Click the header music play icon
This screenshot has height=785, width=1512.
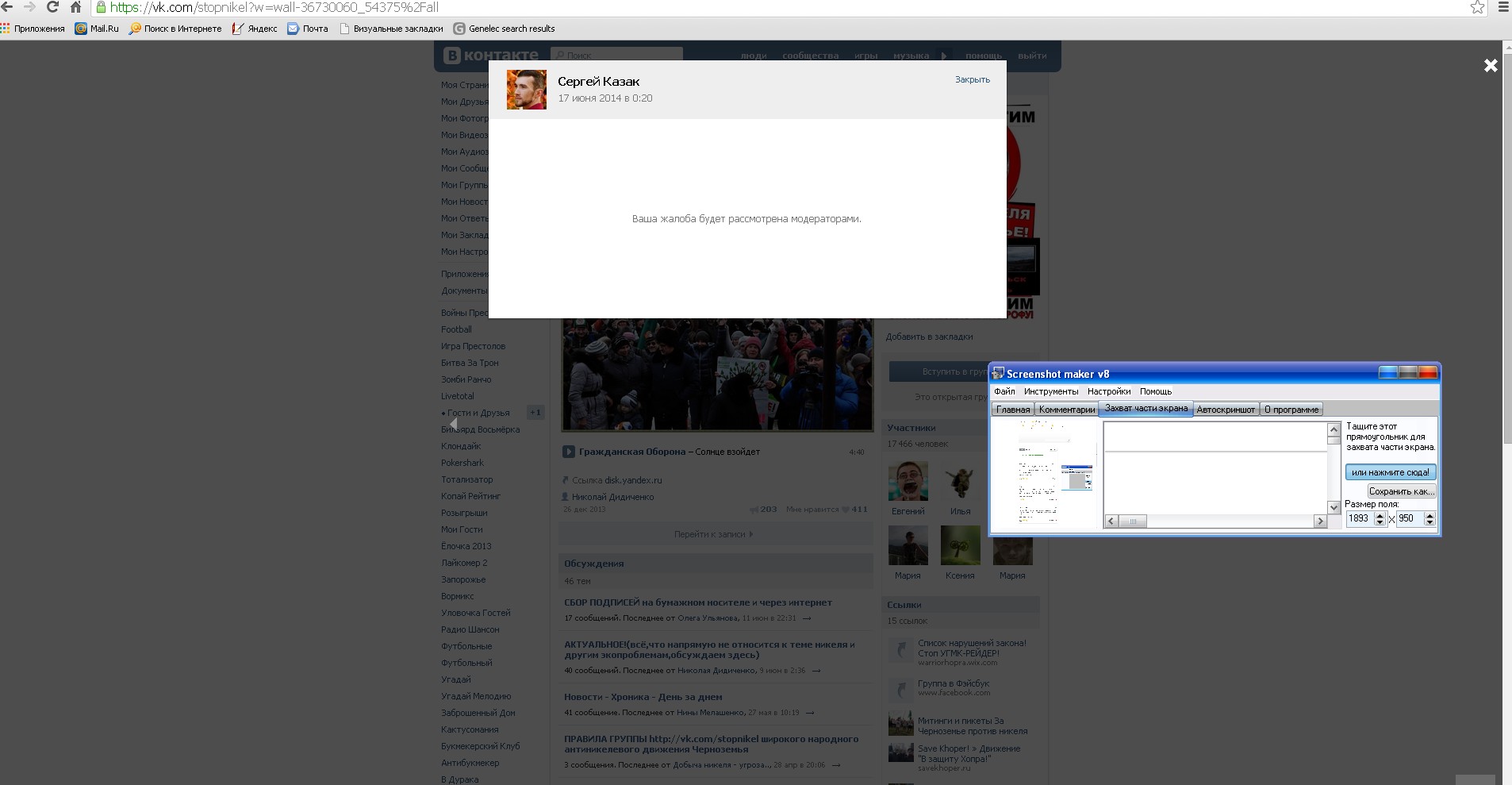coord(944,56)
